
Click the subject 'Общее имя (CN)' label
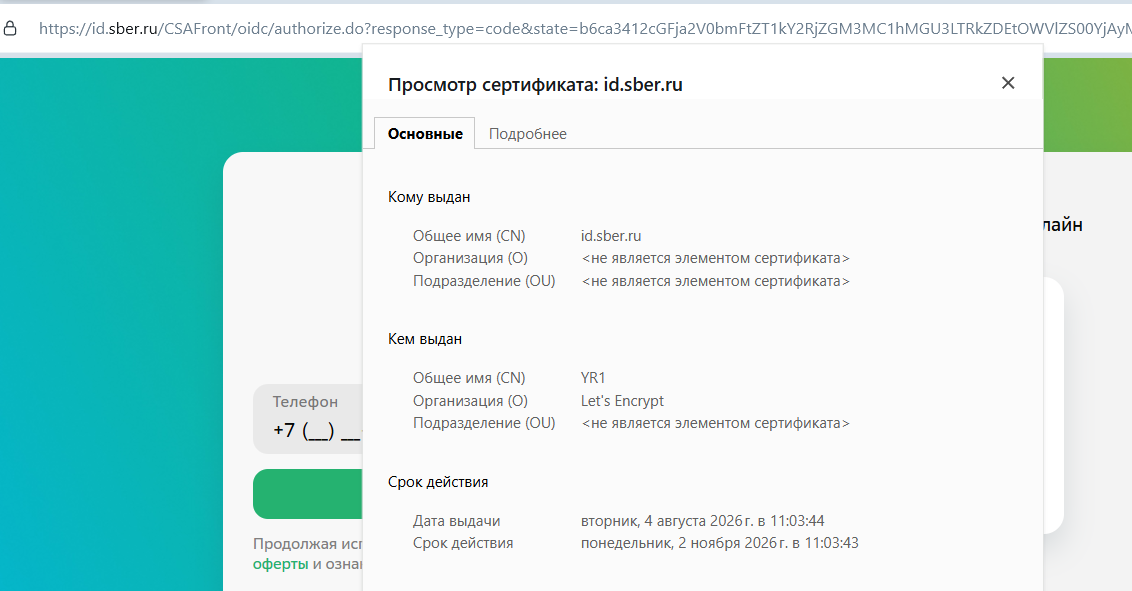point(469,236)
